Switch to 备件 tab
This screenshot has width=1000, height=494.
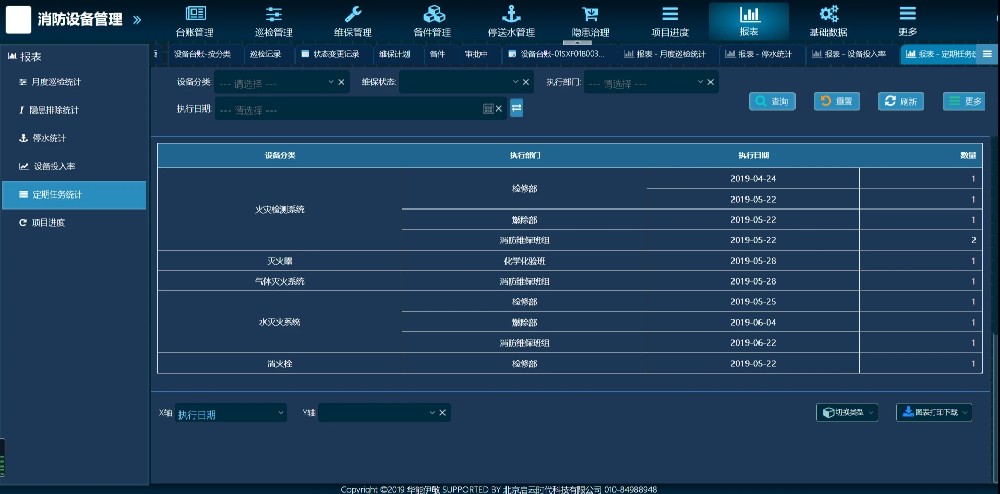pos(438,54)
